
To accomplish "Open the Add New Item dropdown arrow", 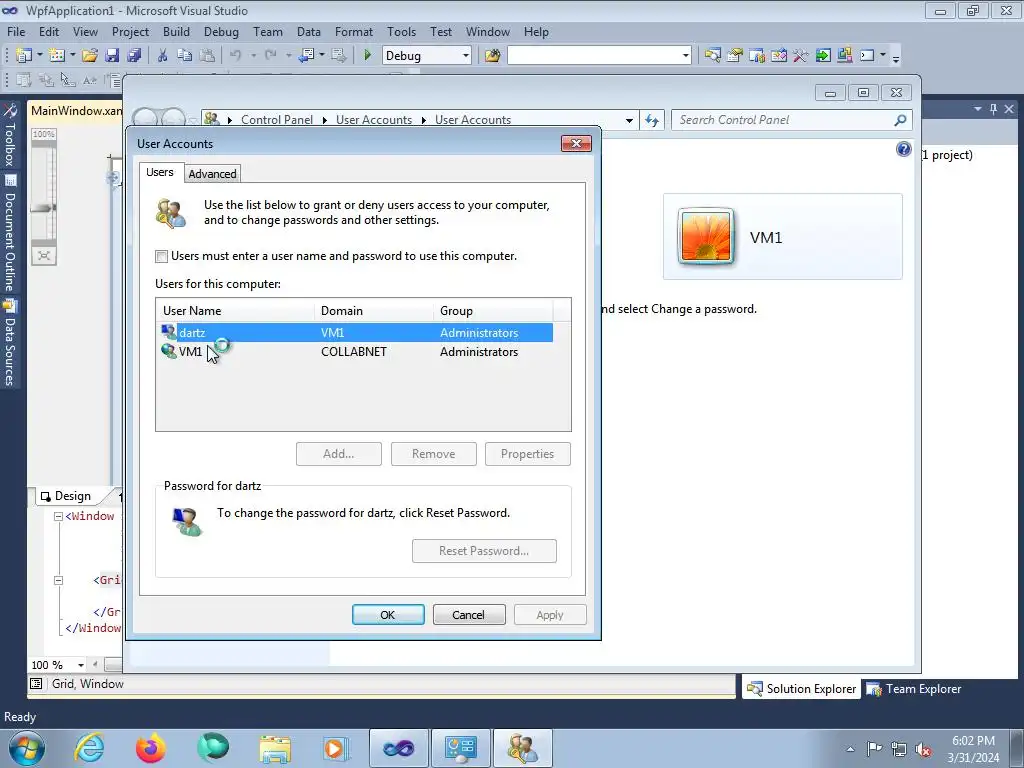I will point(72,56).
